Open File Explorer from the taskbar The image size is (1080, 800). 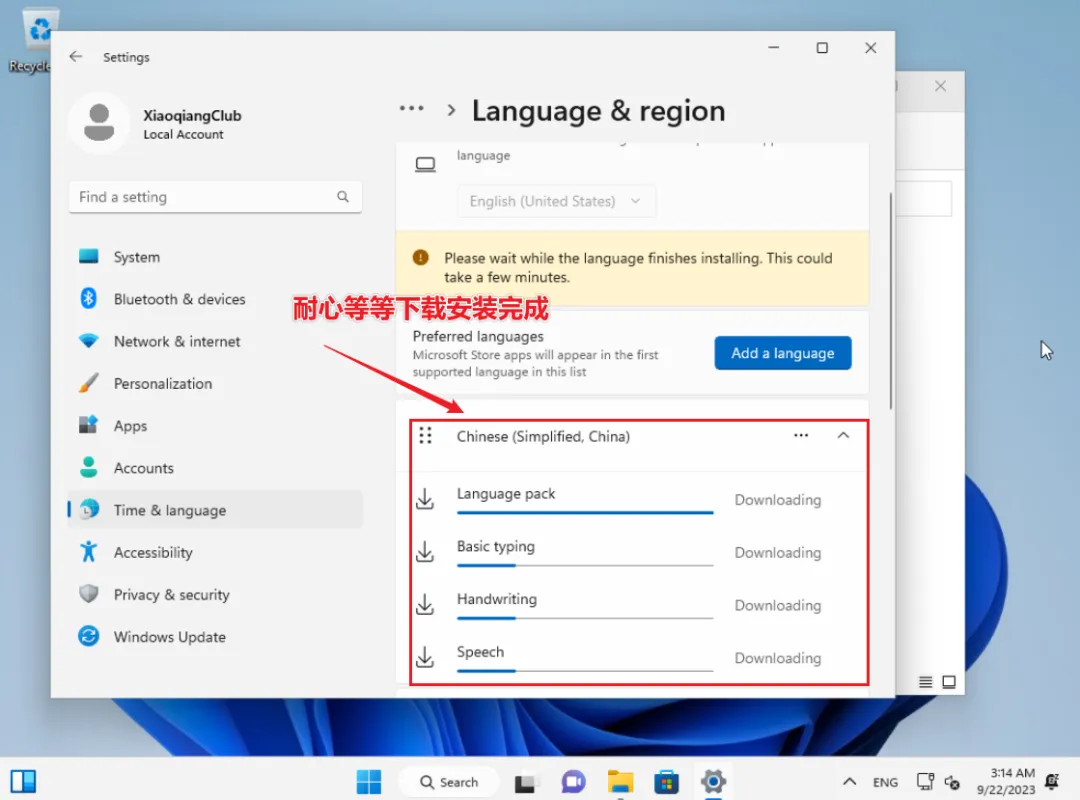pyautogui.click(x=621, y=782)
